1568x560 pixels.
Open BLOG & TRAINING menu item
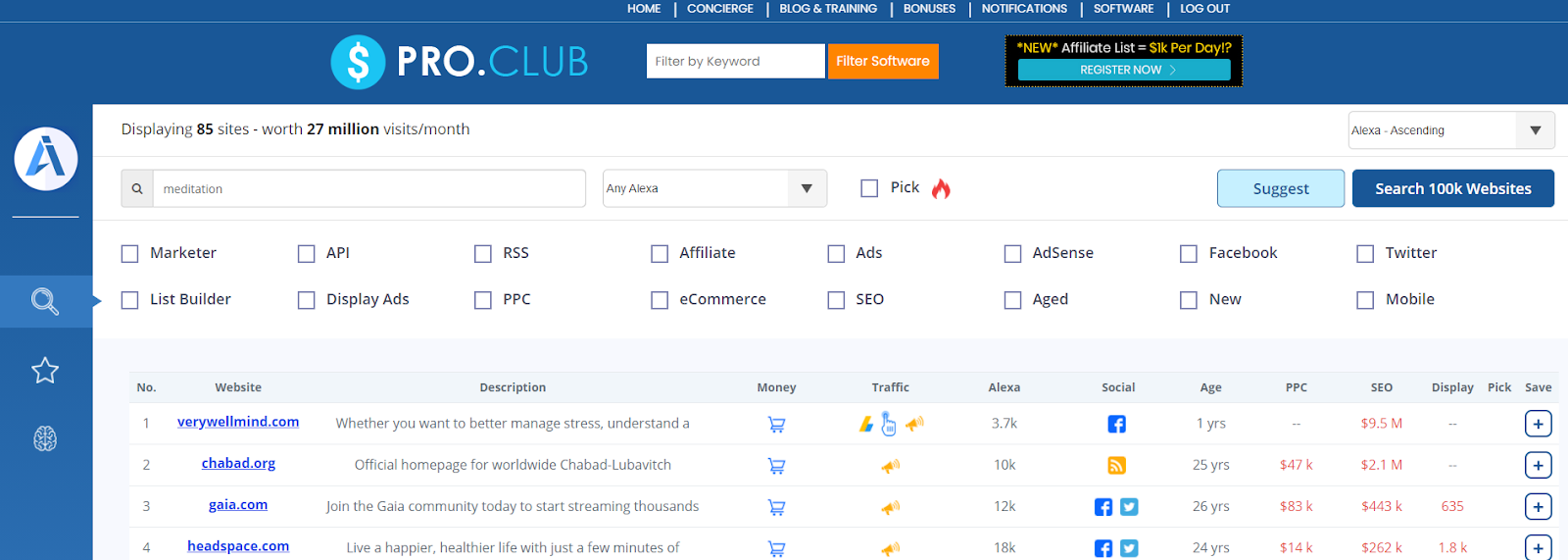point(828,9)
